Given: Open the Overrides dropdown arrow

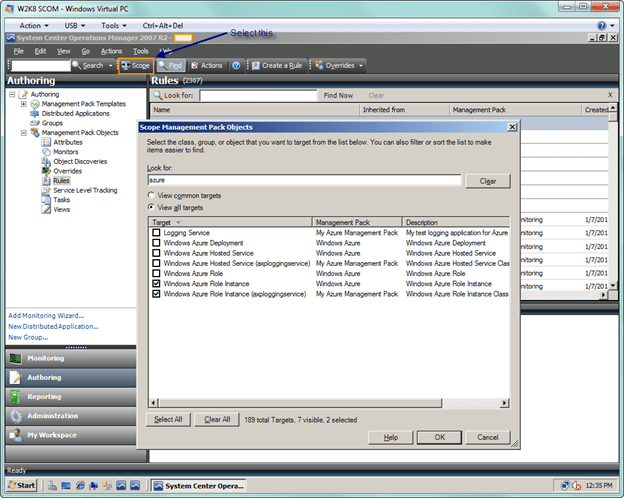Looking at the screenshot, I should pyautogui.click(x=361, y=66).
